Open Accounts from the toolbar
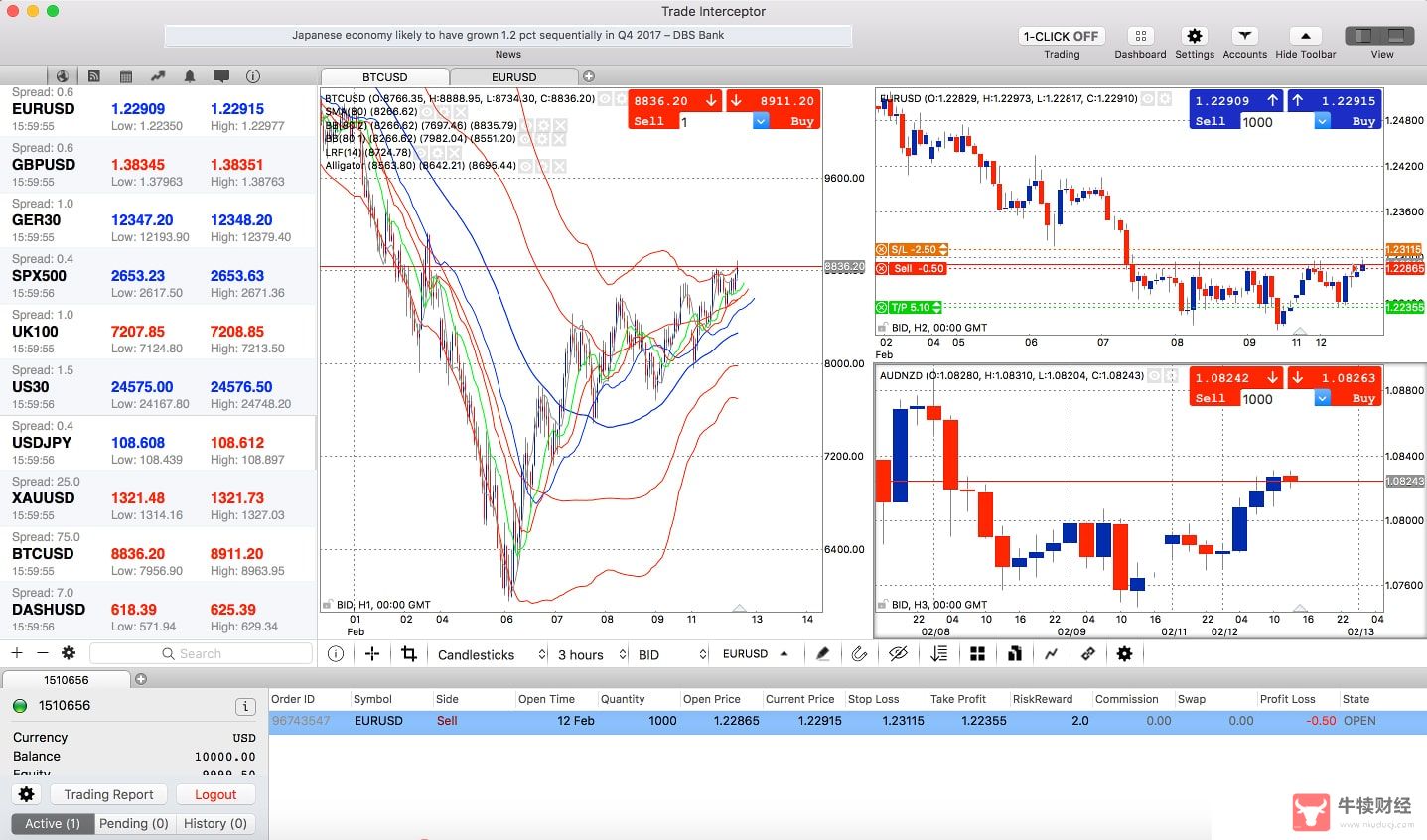This screenshot has width=1427, height=840. coord(1244,36)
